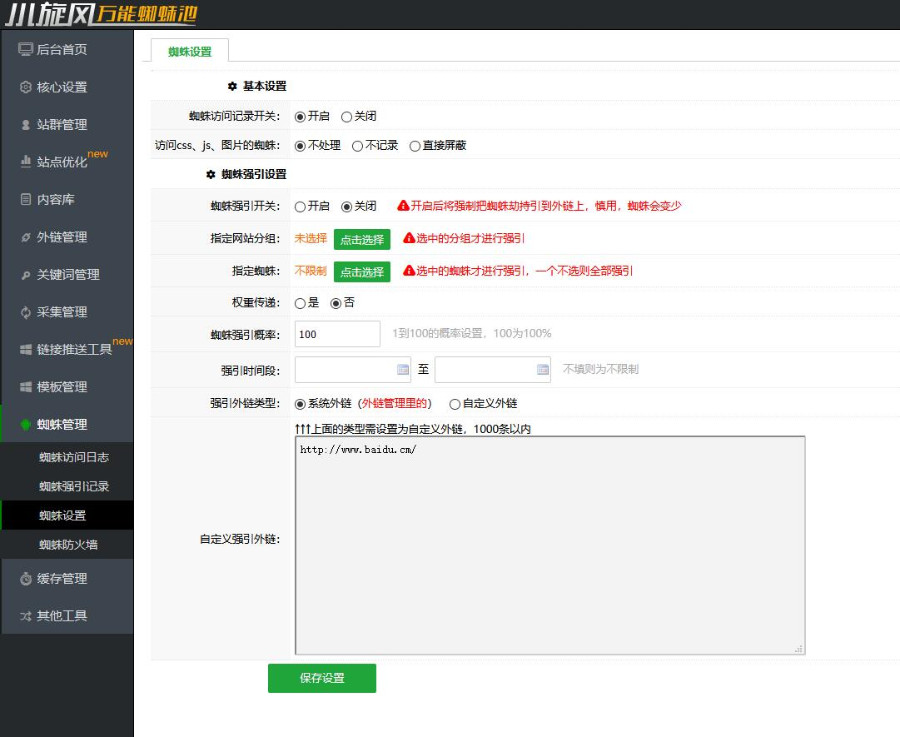Expand the 缓存管理 sidebar menu

62,578
